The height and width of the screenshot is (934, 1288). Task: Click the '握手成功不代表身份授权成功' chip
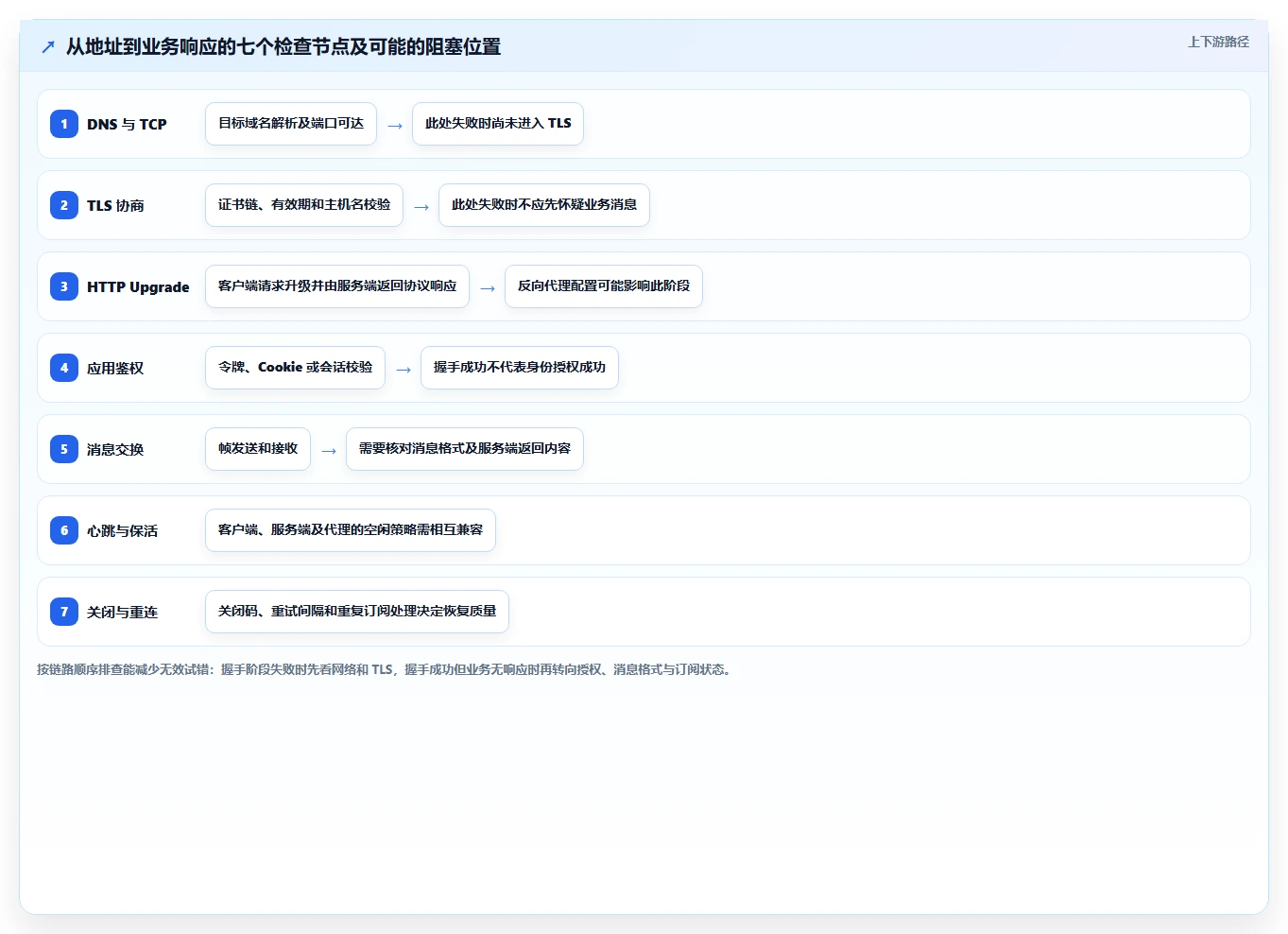point(520,368)
